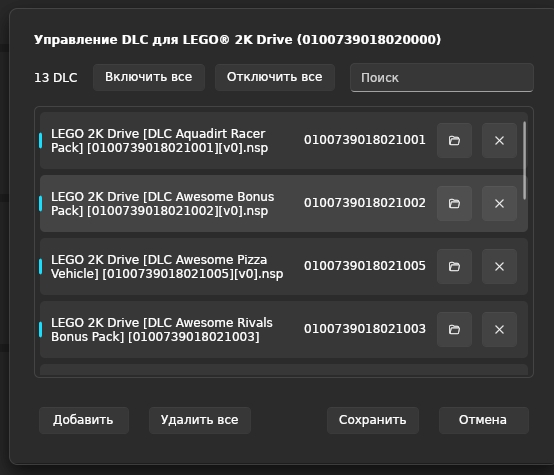Click Добавить to add a DLC
The width and height of the screenshot is (554, 475).
pos(83,420)
